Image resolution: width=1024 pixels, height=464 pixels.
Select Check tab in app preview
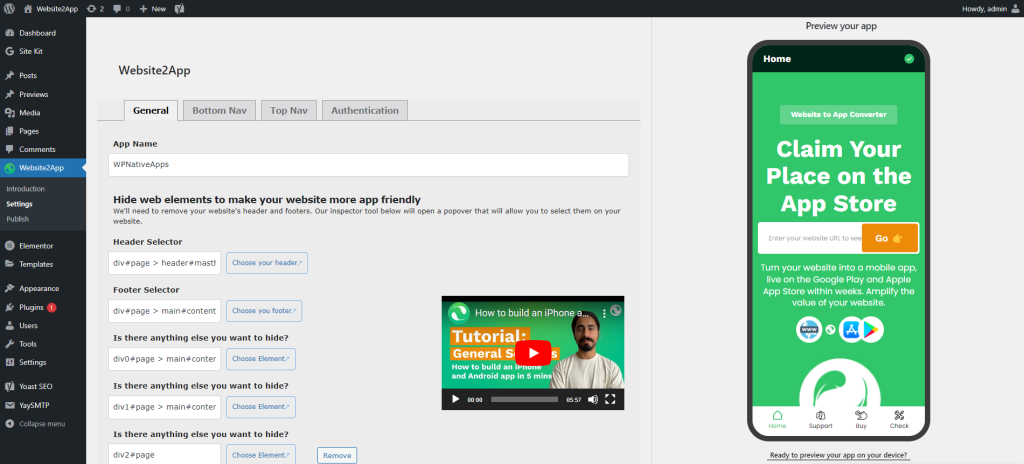(899, 420)
